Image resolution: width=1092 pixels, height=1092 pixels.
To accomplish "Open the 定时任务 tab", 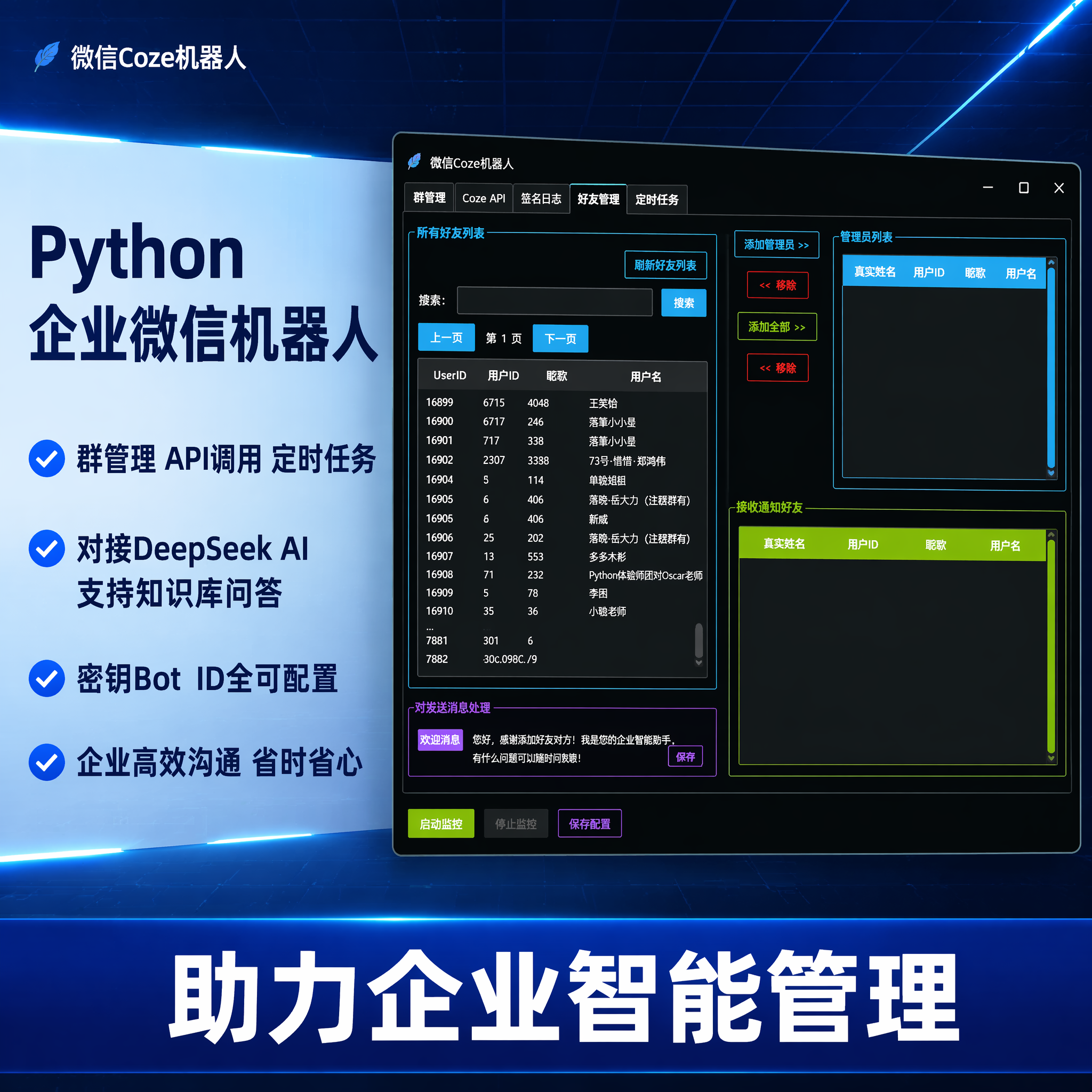I will [657, 200].
